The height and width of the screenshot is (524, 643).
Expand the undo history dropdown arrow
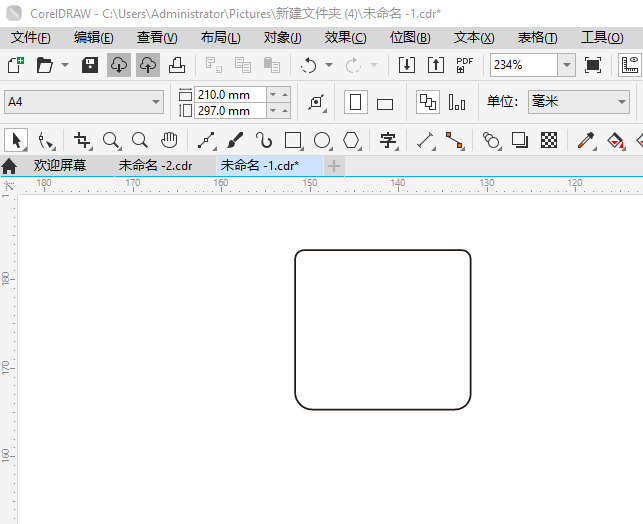[329, 65]
